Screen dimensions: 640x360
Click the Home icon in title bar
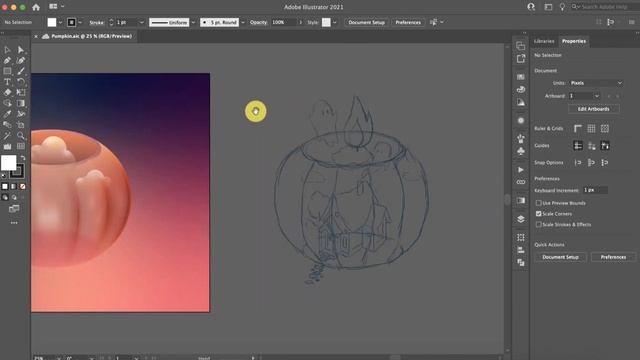click(x=36, y=7)
